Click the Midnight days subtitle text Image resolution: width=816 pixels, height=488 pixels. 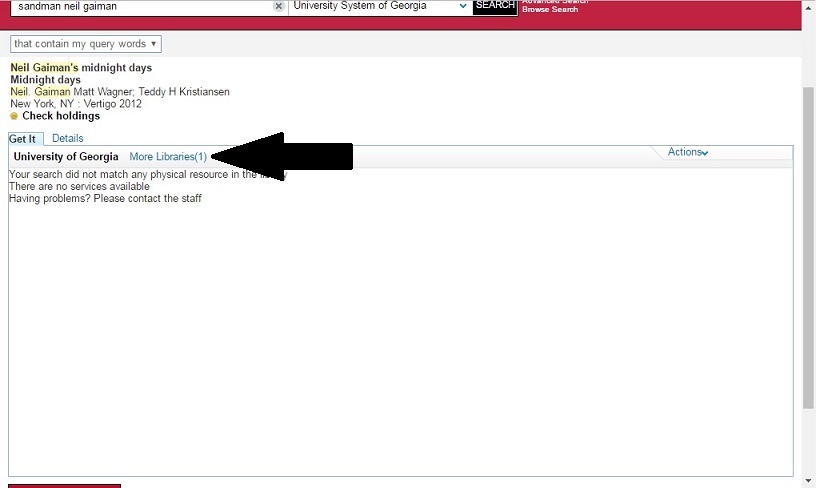point(45,80)
